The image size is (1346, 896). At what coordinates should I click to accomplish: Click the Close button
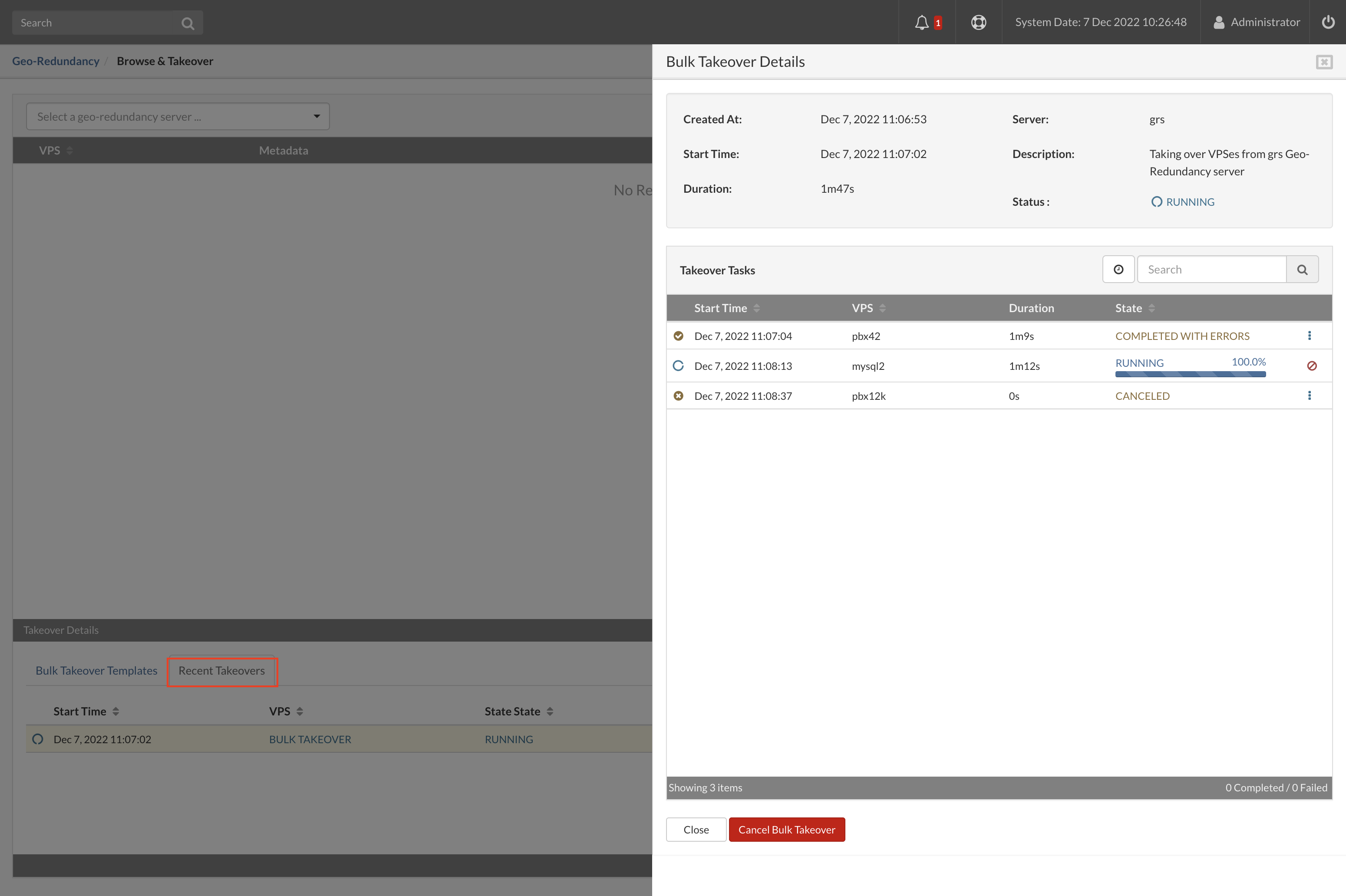pos(696,830)
